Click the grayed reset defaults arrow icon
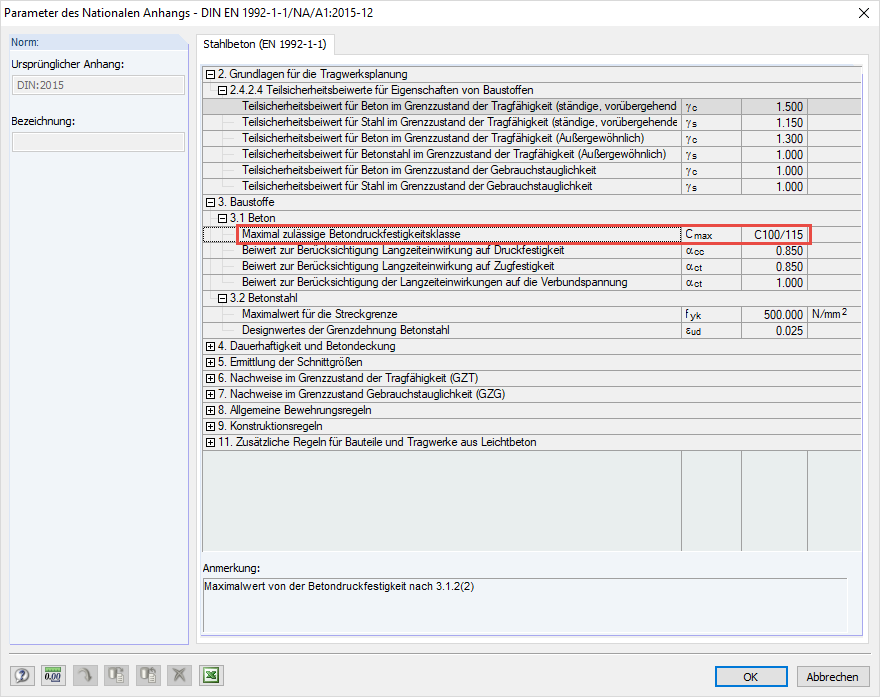Screen dimensions: 880x697 85,675
